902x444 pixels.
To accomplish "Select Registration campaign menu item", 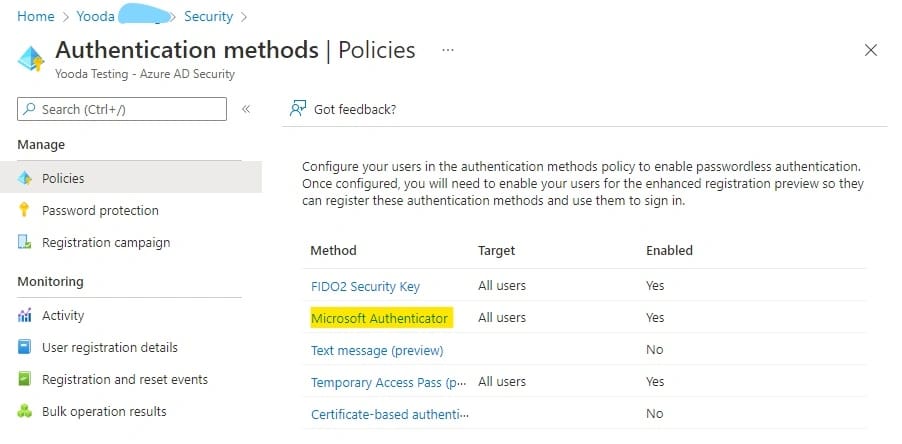I will tap(106, 242).
